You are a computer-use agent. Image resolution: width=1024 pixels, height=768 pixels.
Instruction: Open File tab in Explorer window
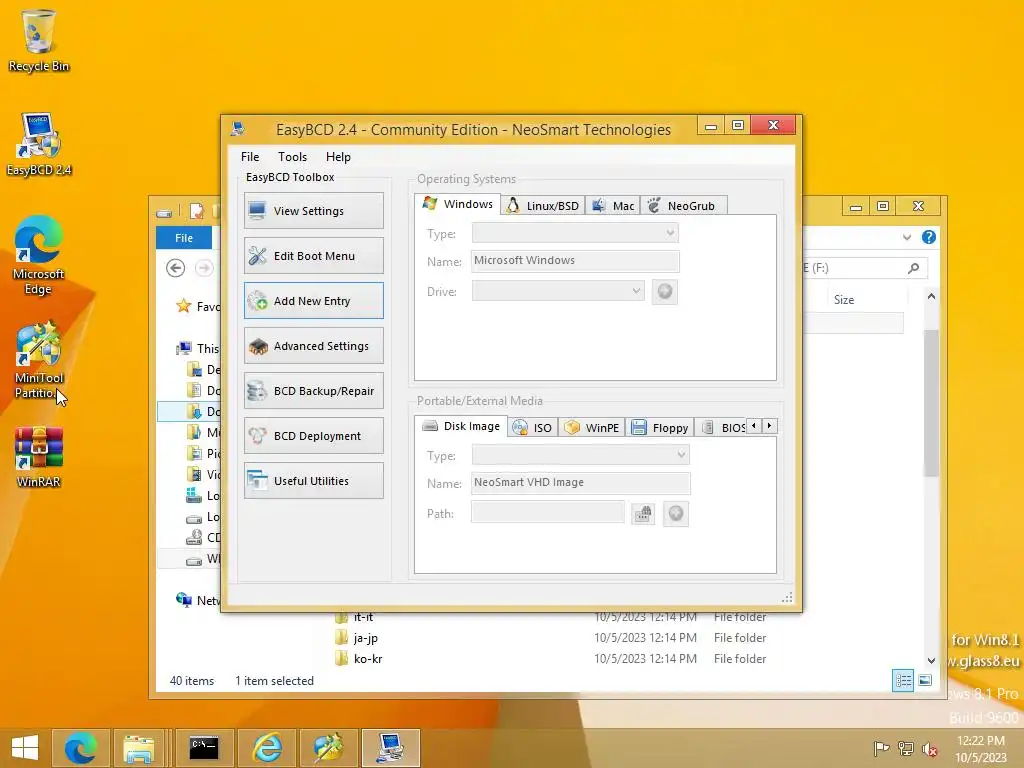point(184,238)
